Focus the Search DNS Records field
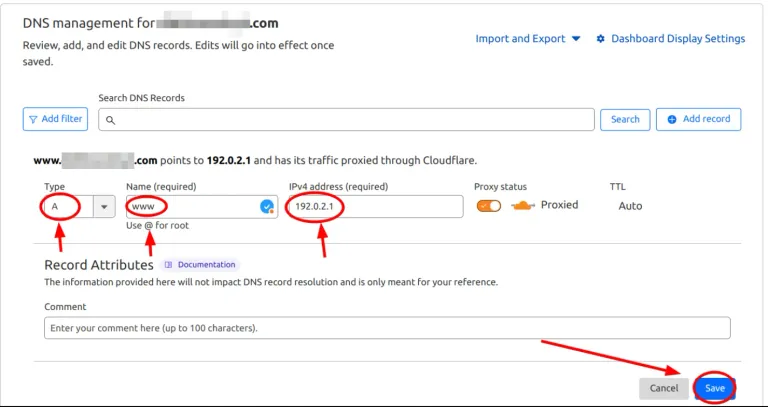Image resolution: width=768 pixels, height=407 pixels. click(x=350, y=120)
